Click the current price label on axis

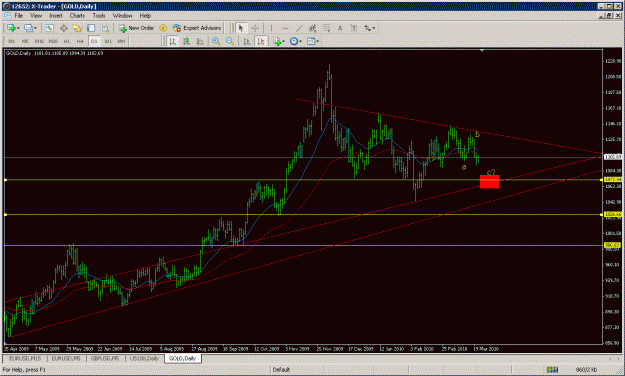pyautogui.click(x=613, y=157)
